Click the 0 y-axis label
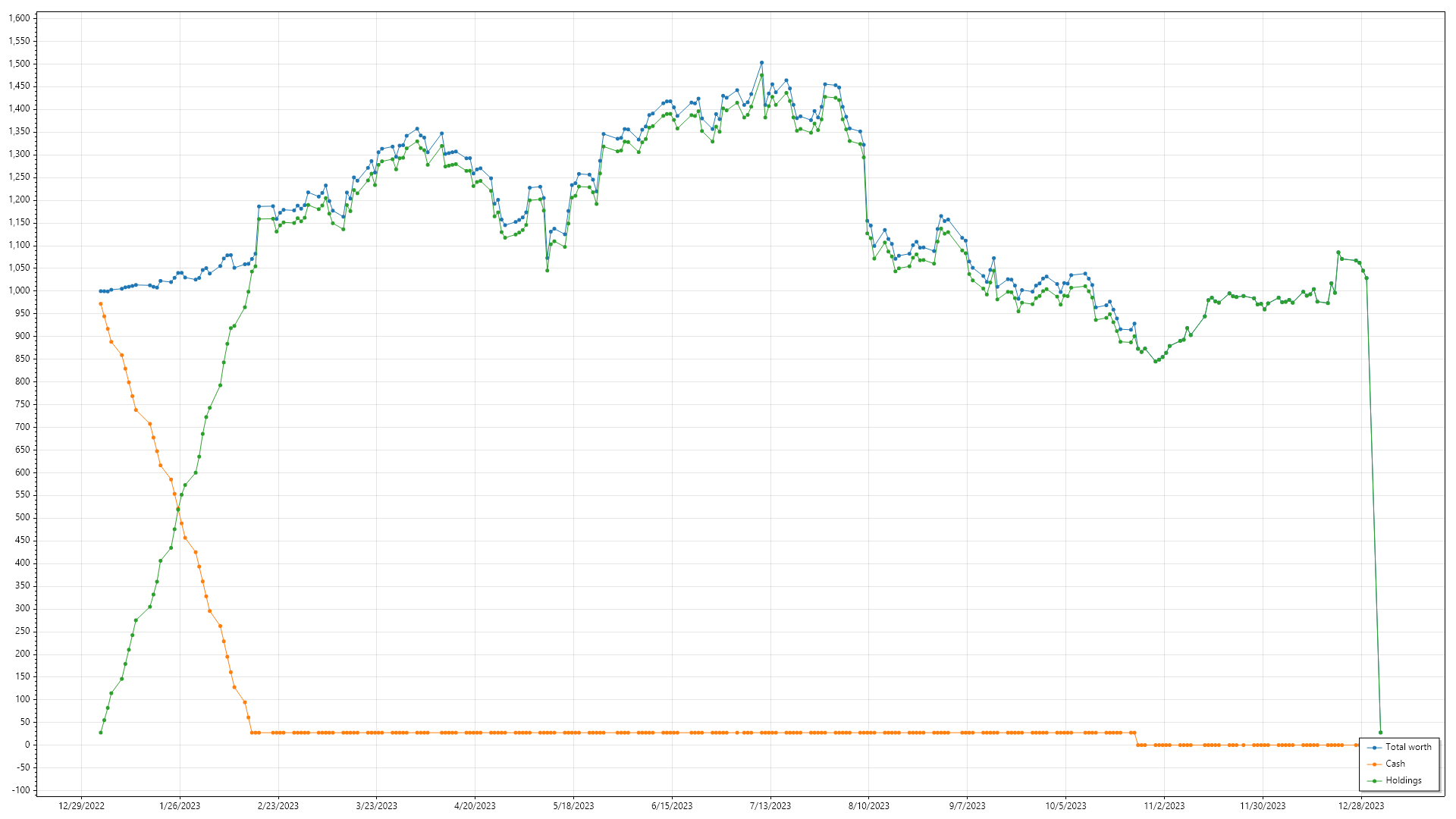 click(x=27, y=745)
